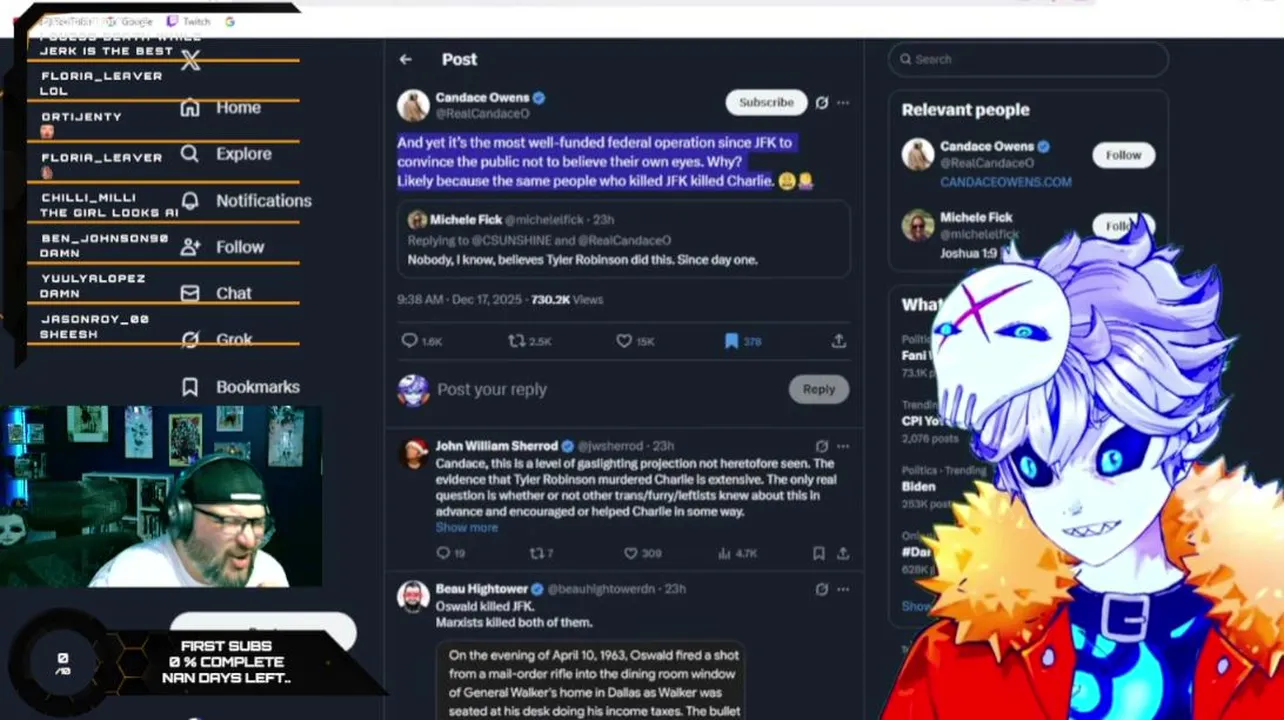Viewport: 1284px width, 720px height.
Task: Open Notifications in sidebar
Action: click(x=246, y=200)
